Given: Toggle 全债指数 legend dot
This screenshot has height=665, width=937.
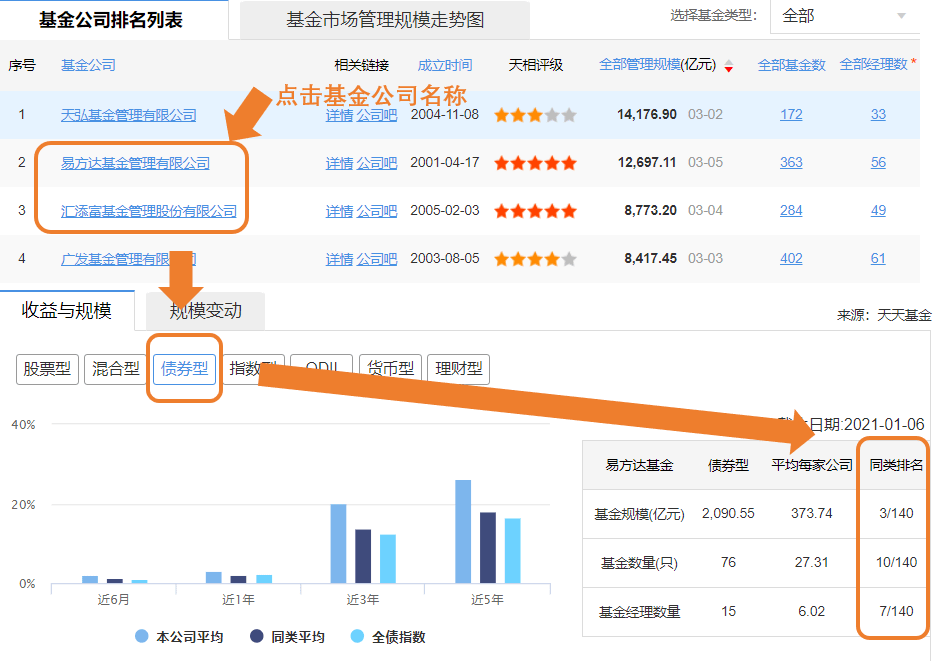Looking at the screenshot, I should click(357, 636).
